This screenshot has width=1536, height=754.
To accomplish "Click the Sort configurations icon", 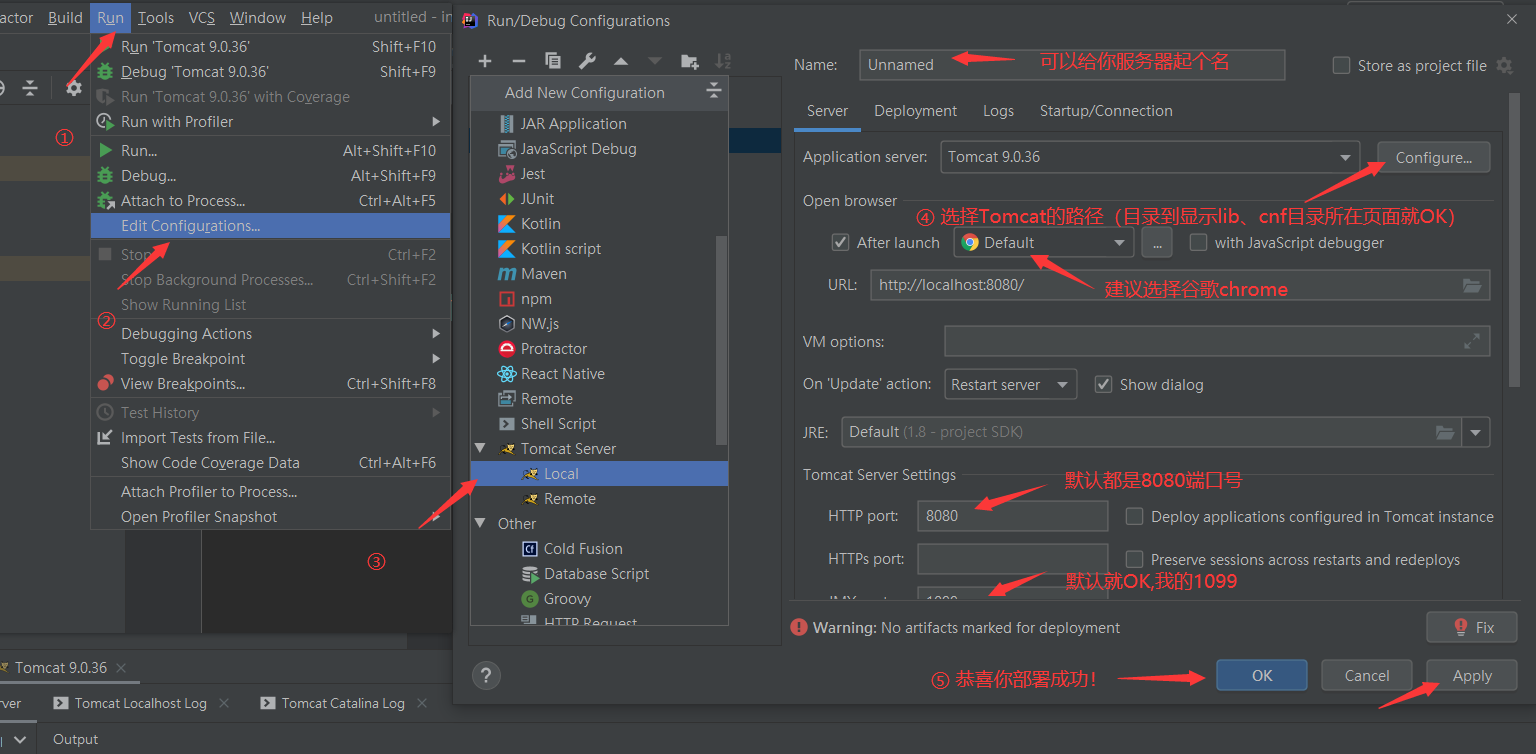I will [x=723, y=61].
